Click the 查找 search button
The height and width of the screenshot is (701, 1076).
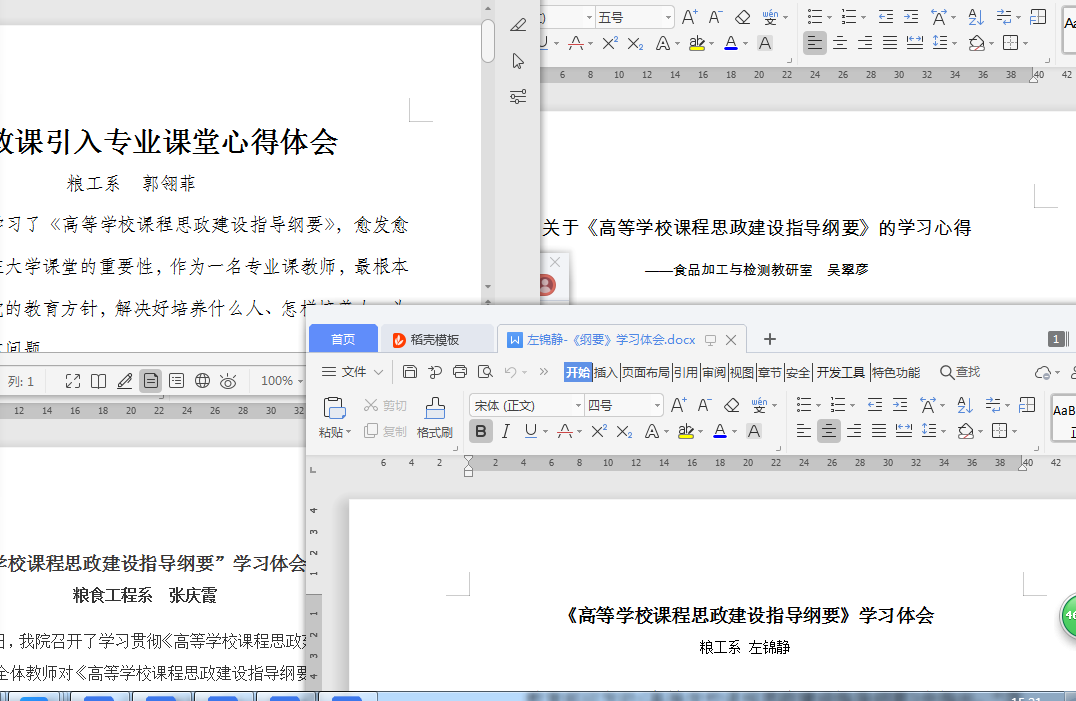960,372
